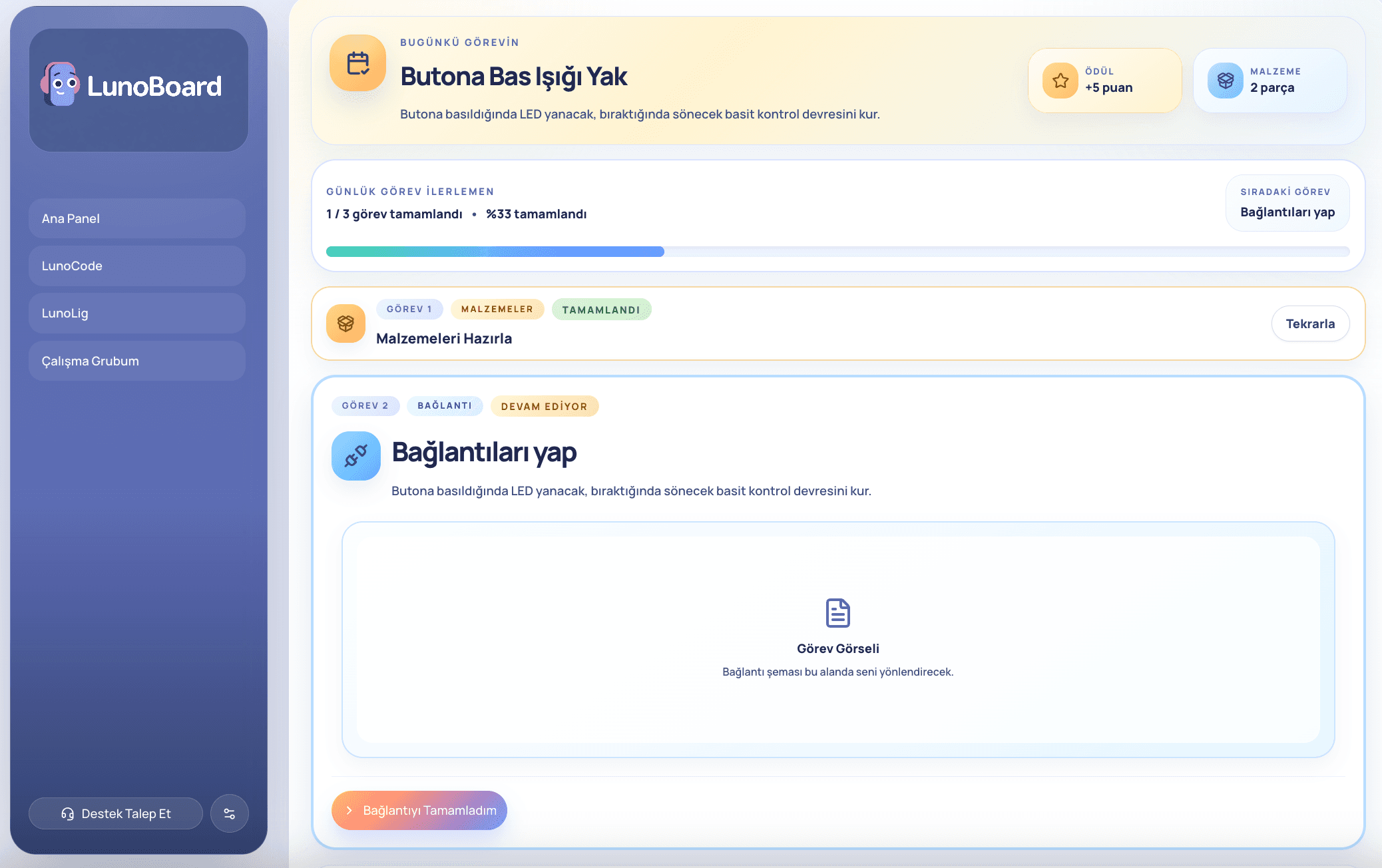Click the LunoBoard brand name text
Screen dimensions: 1382x868
coord(154,86)
